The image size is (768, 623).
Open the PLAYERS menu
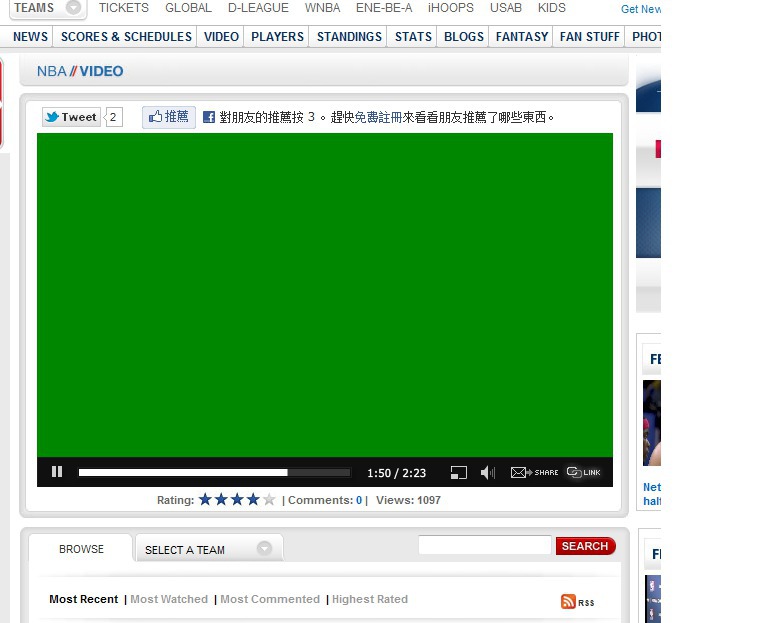pos(277,37)
